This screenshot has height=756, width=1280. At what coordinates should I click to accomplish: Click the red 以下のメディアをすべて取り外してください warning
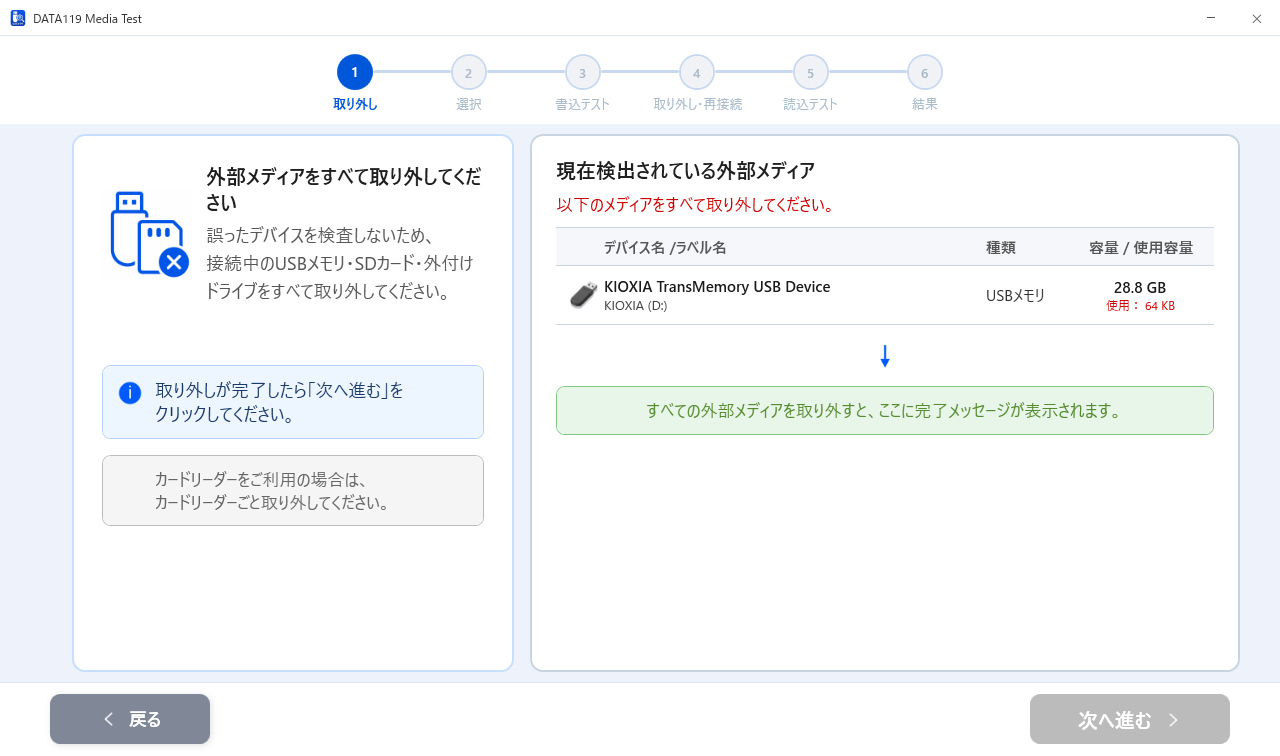pos(696,205)
